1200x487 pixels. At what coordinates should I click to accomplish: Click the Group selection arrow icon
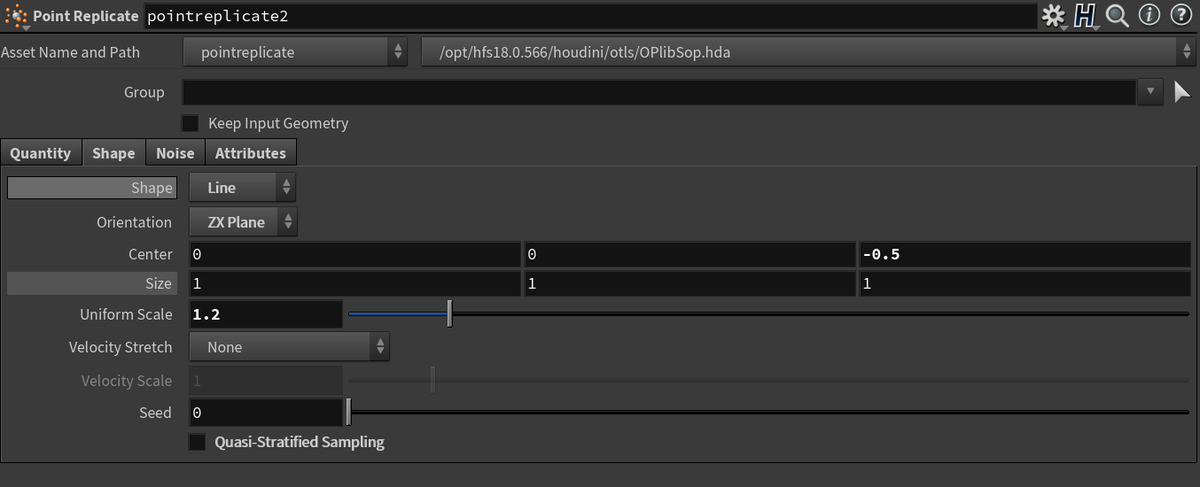point(1182,92)
